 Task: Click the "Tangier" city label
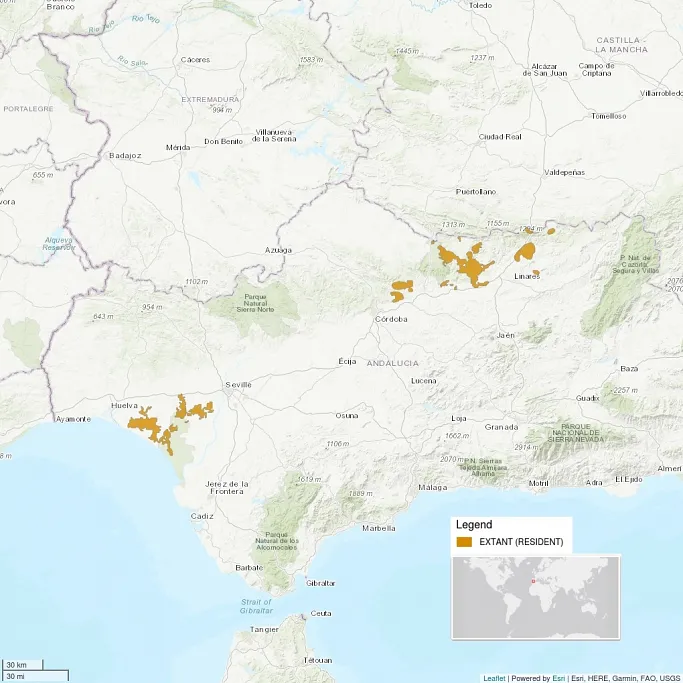264,630
